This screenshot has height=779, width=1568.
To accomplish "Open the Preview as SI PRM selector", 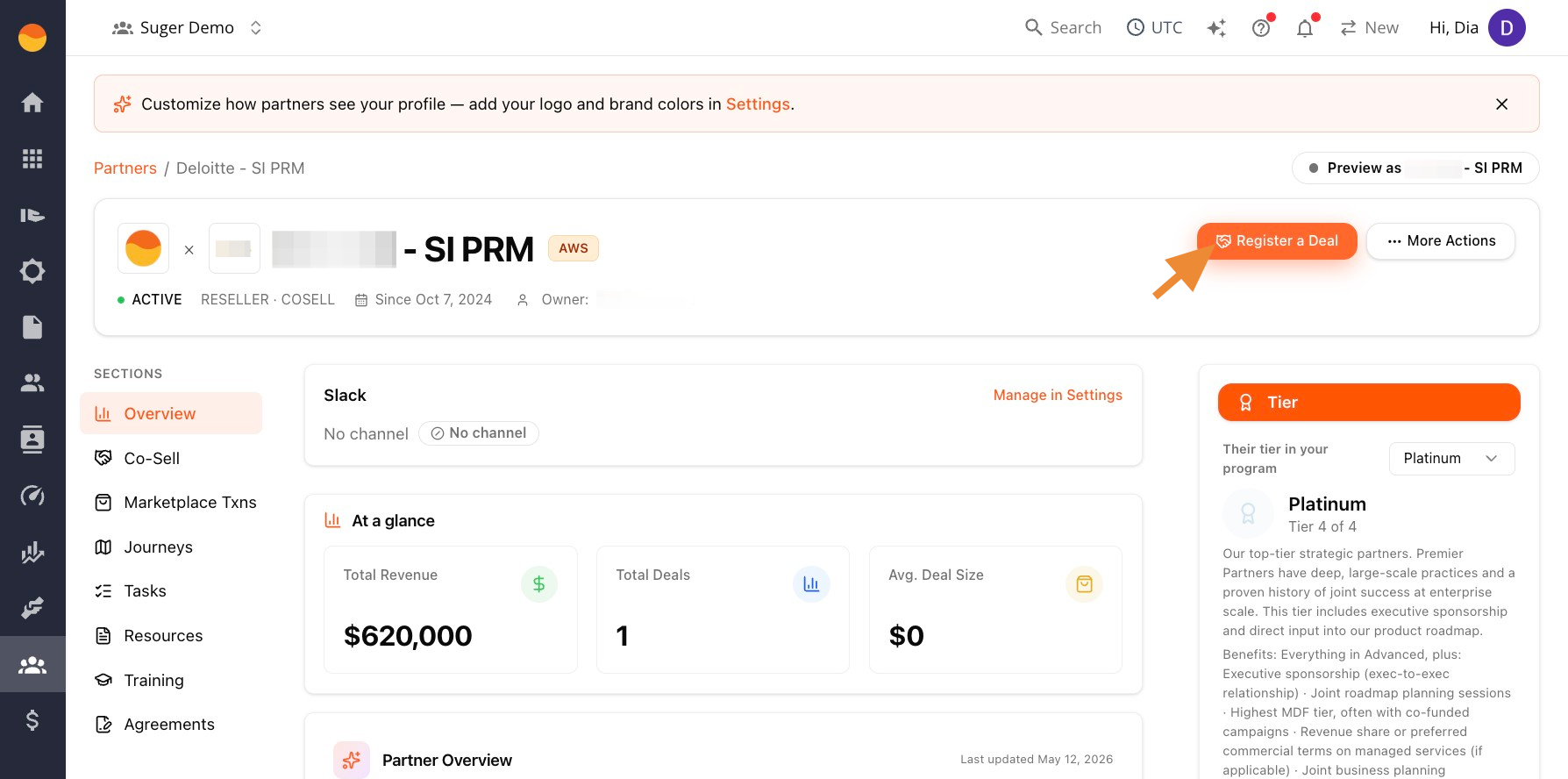I will pyautogui.click(x=1415, y=168).
